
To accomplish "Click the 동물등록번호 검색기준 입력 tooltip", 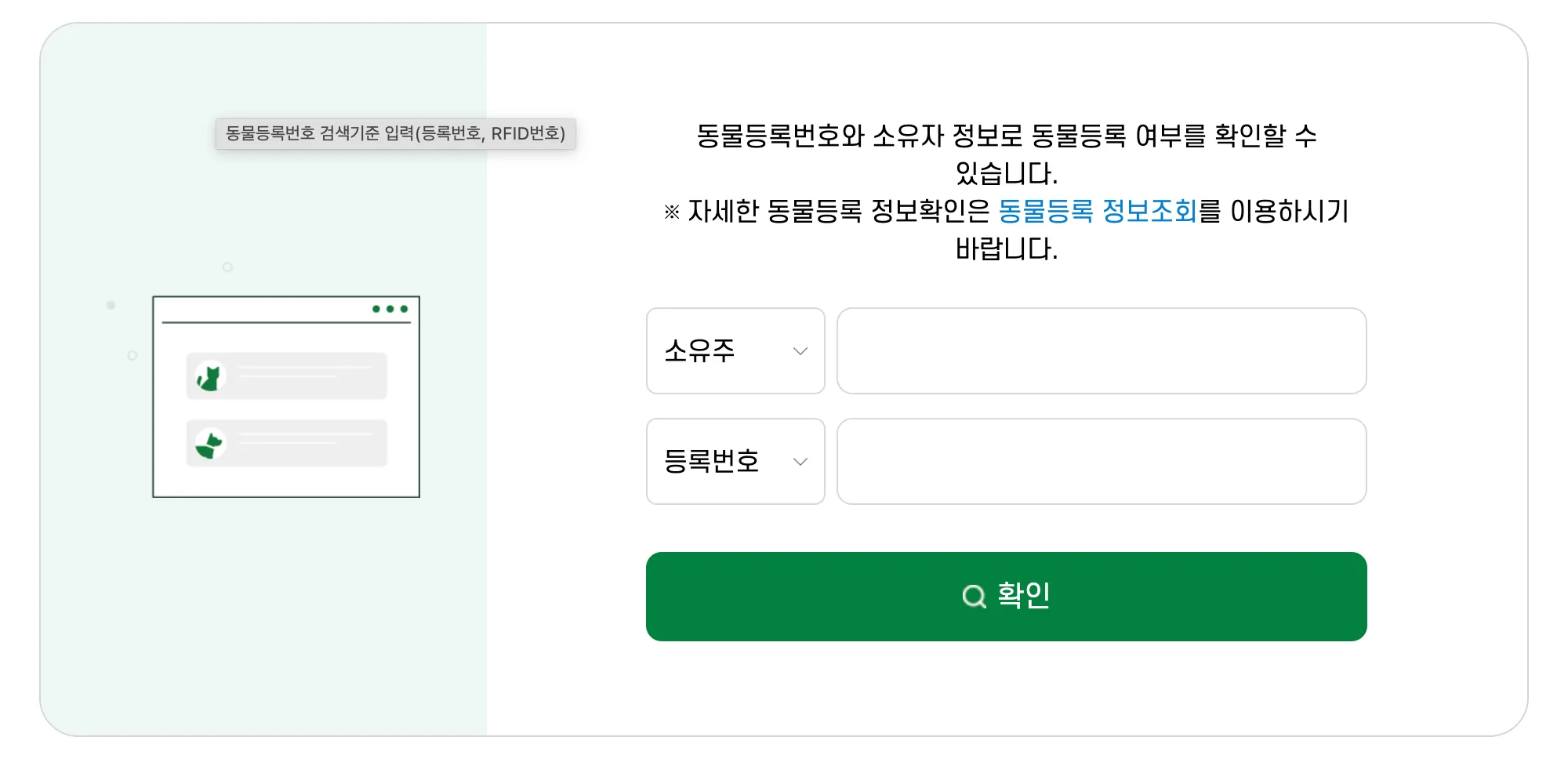I will click(x=395, y=134).
